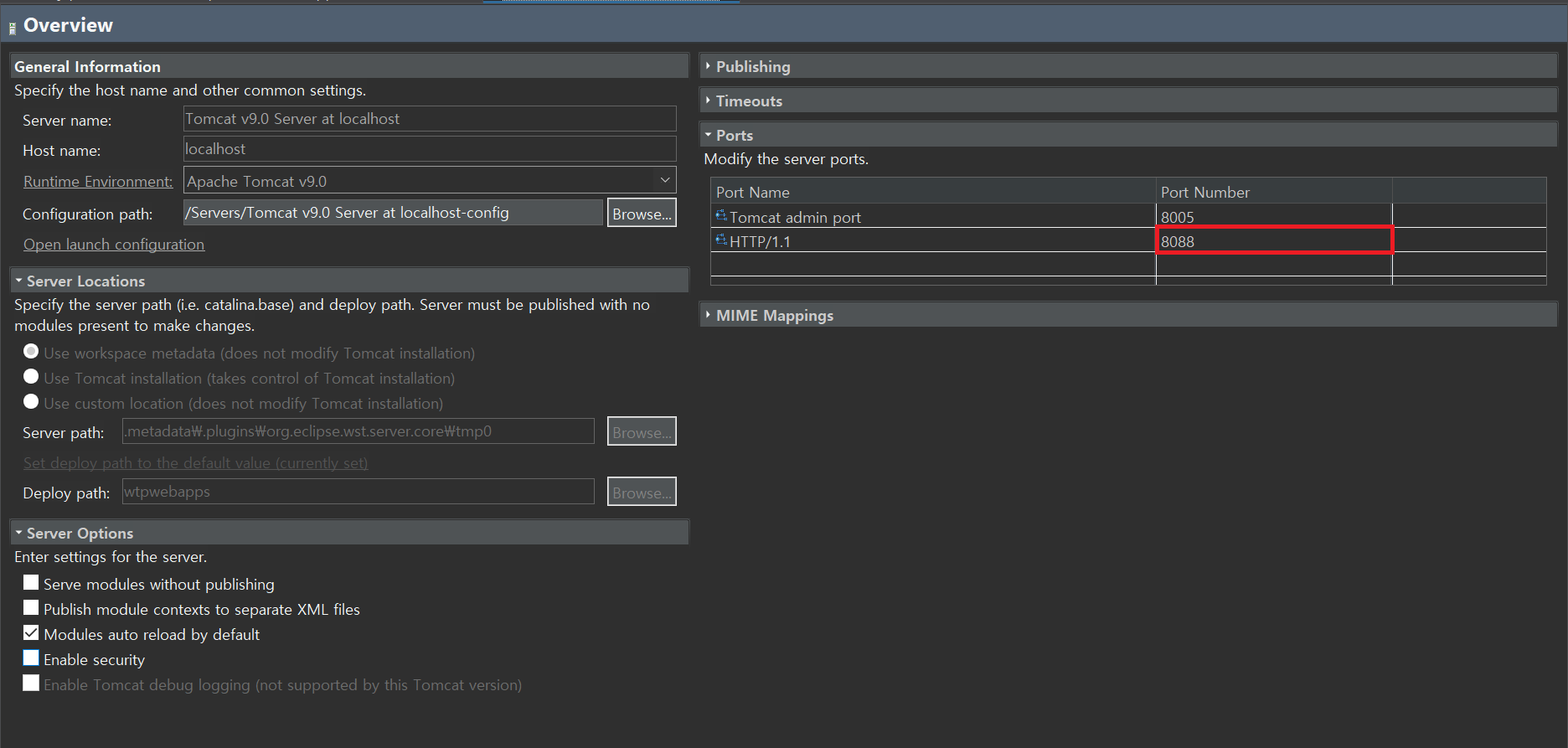Image resolution: width=1568 pixels, height=748 pixels.
Task: Select Use Tomcat installation radio option
Action: point(31,377)
